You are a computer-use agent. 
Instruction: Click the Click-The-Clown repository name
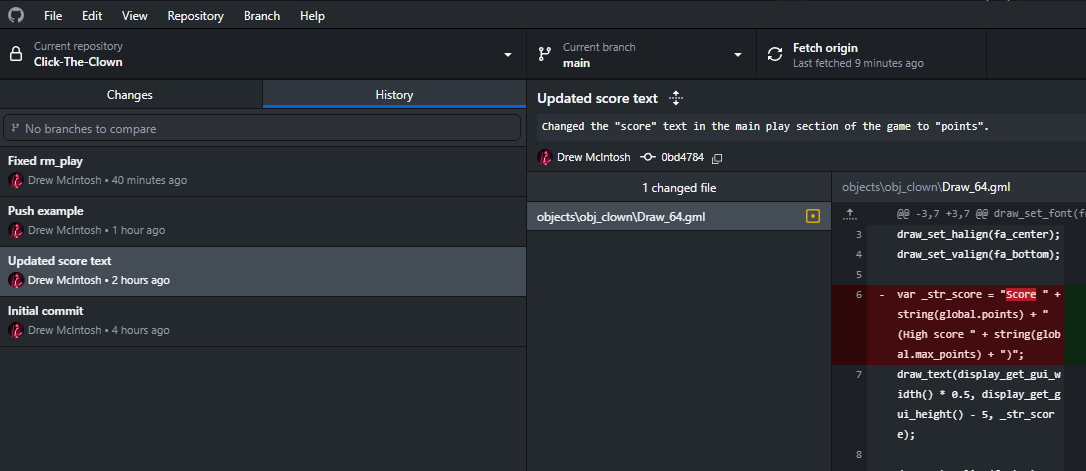coord(78,62)
